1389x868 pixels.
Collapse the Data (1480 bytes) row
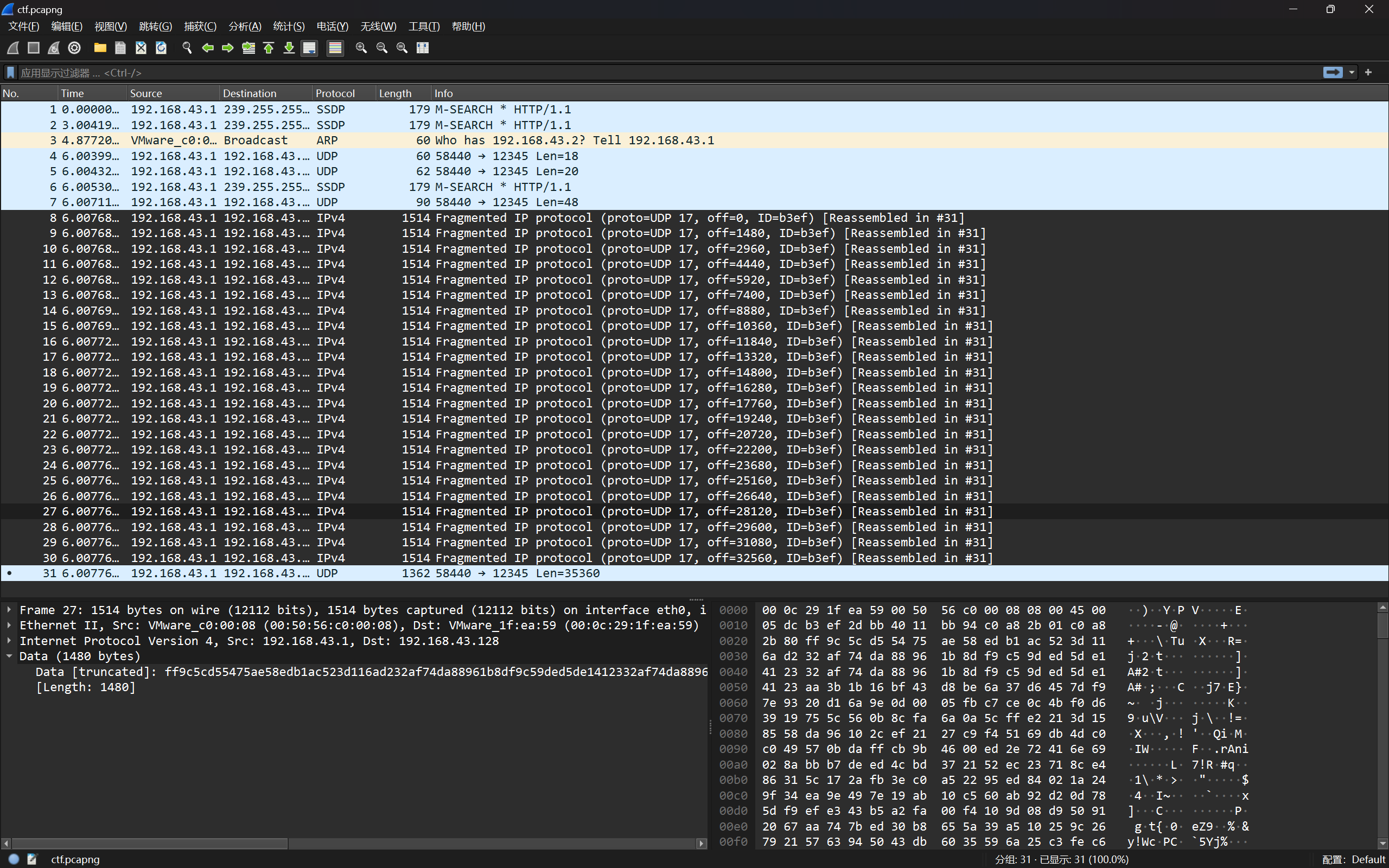click(x=9, y=656)
